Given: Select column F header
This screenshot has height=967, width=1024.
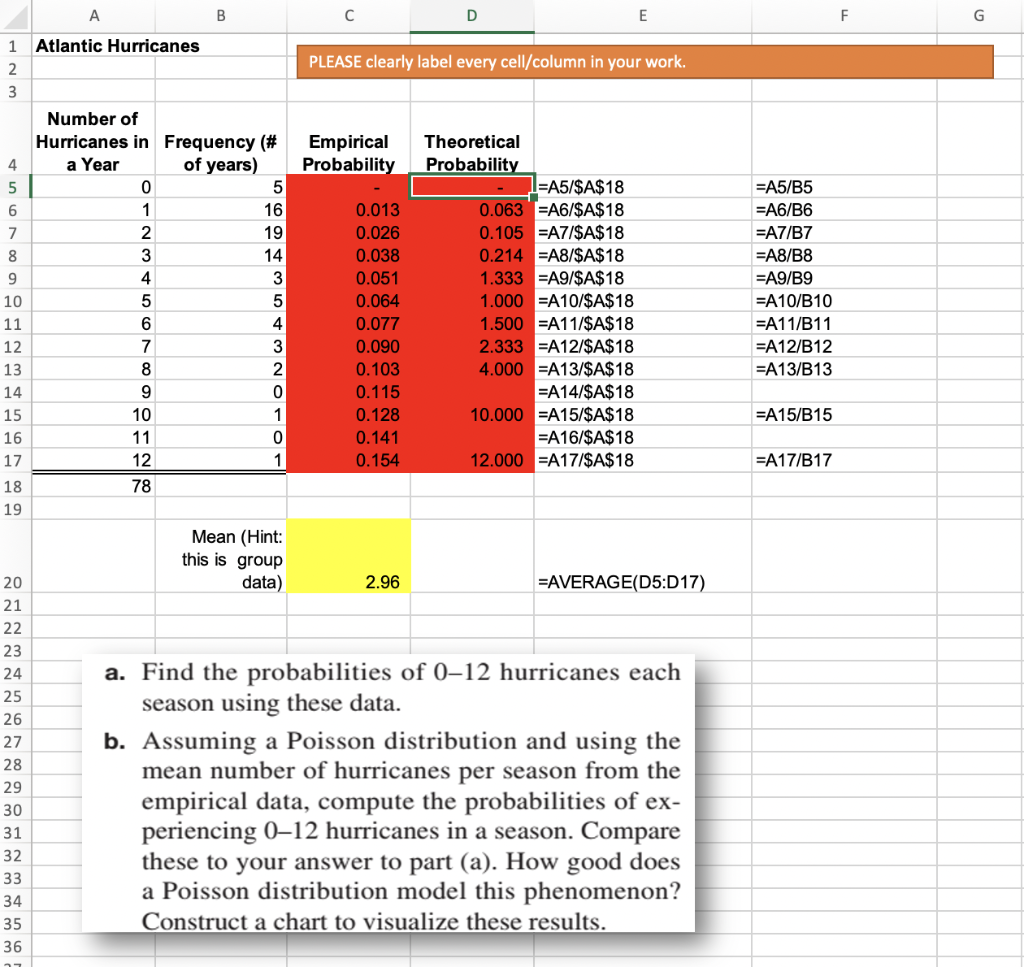Looking at the screenshot, I should [844, 16].
